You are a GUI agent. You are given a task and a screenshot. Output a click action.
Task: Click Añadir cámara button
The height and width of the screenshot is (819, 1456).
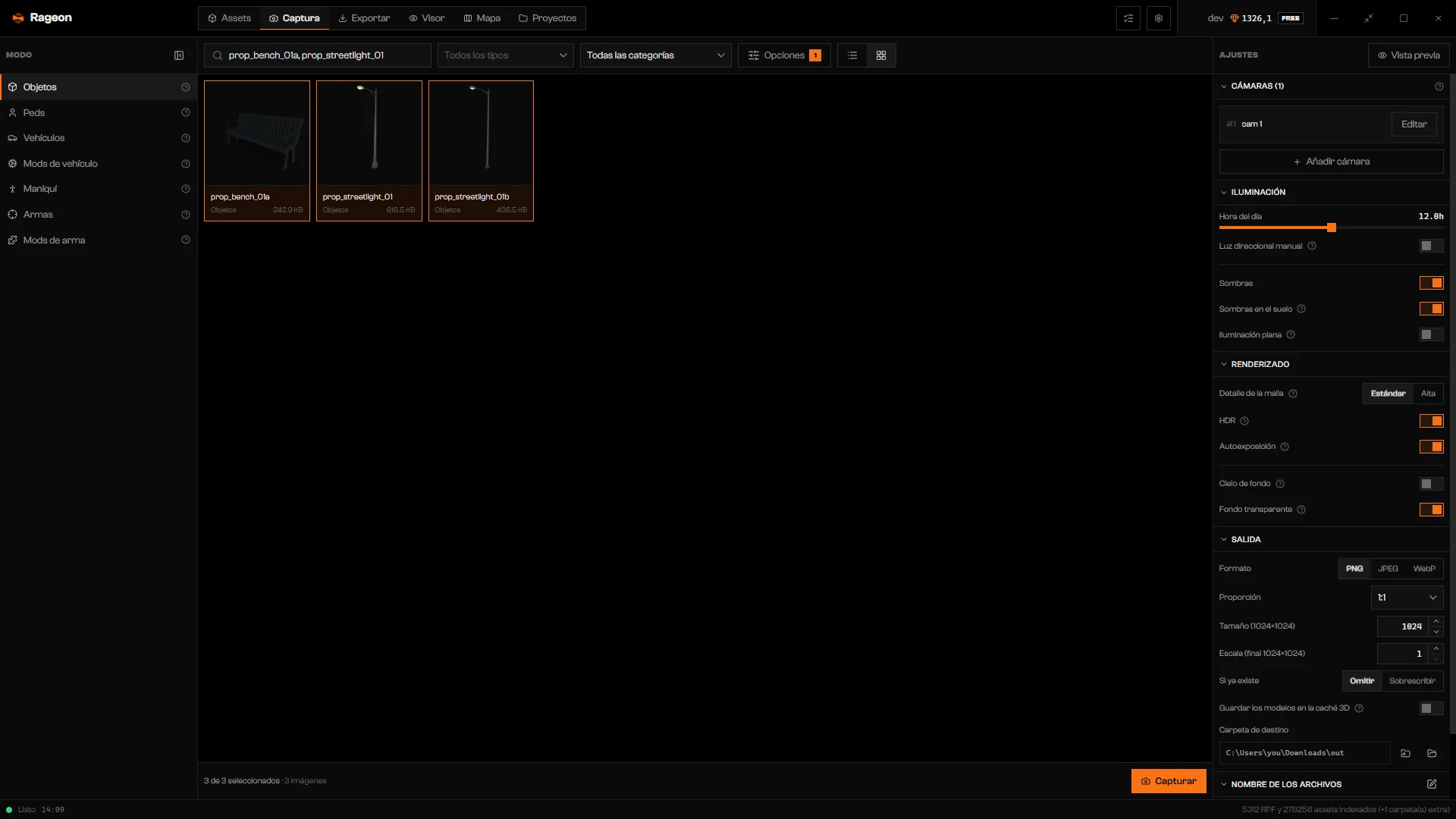[1331, 162]
